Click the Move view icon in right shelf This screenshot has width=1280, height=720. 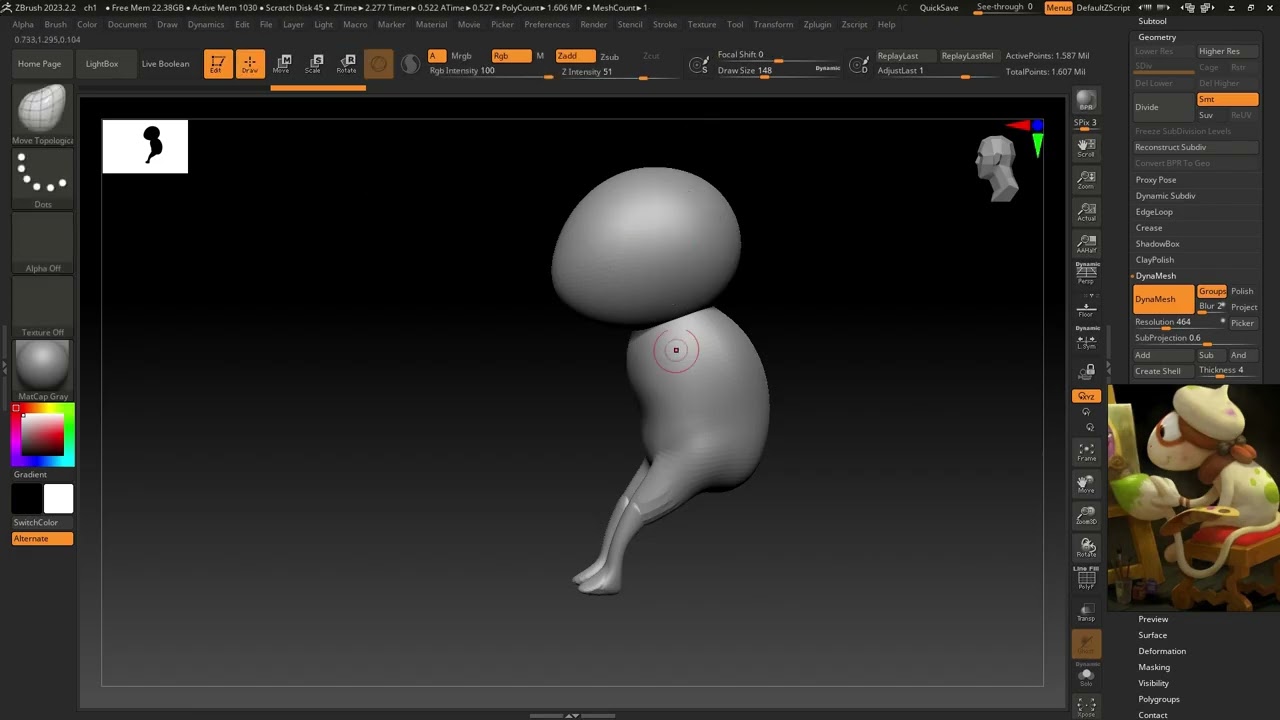[1086, 484]
